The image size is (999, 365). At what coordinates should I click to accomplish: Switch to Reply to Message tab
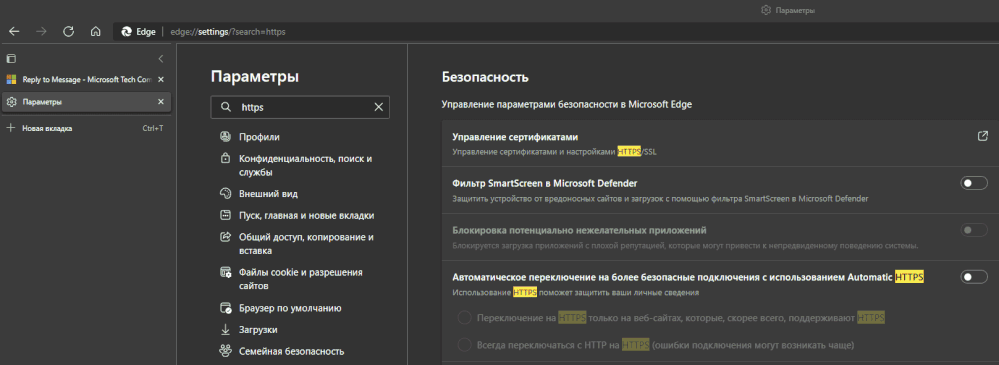pos(86,80)
